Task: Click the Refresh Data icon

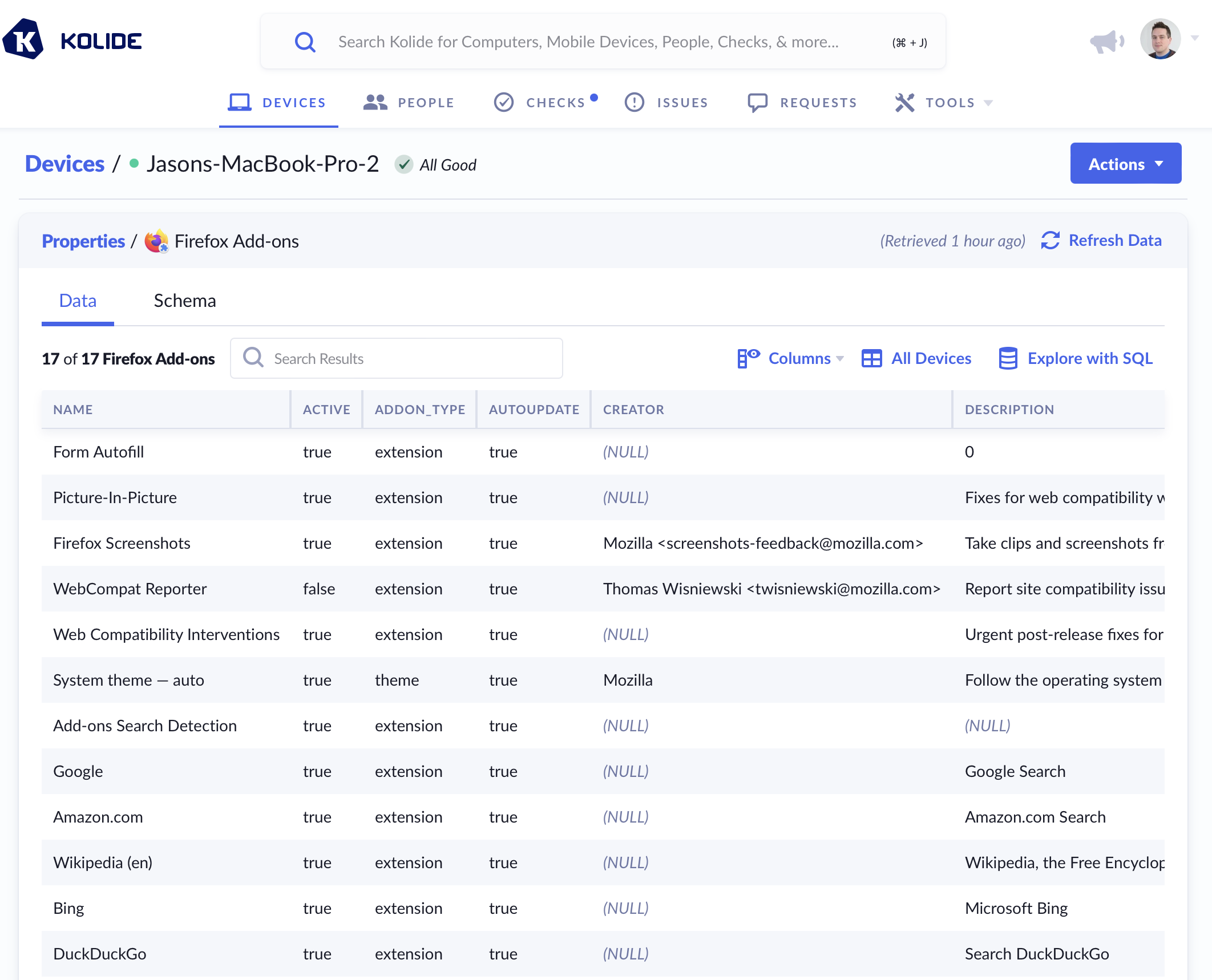Action: [x=1050, y=241]
